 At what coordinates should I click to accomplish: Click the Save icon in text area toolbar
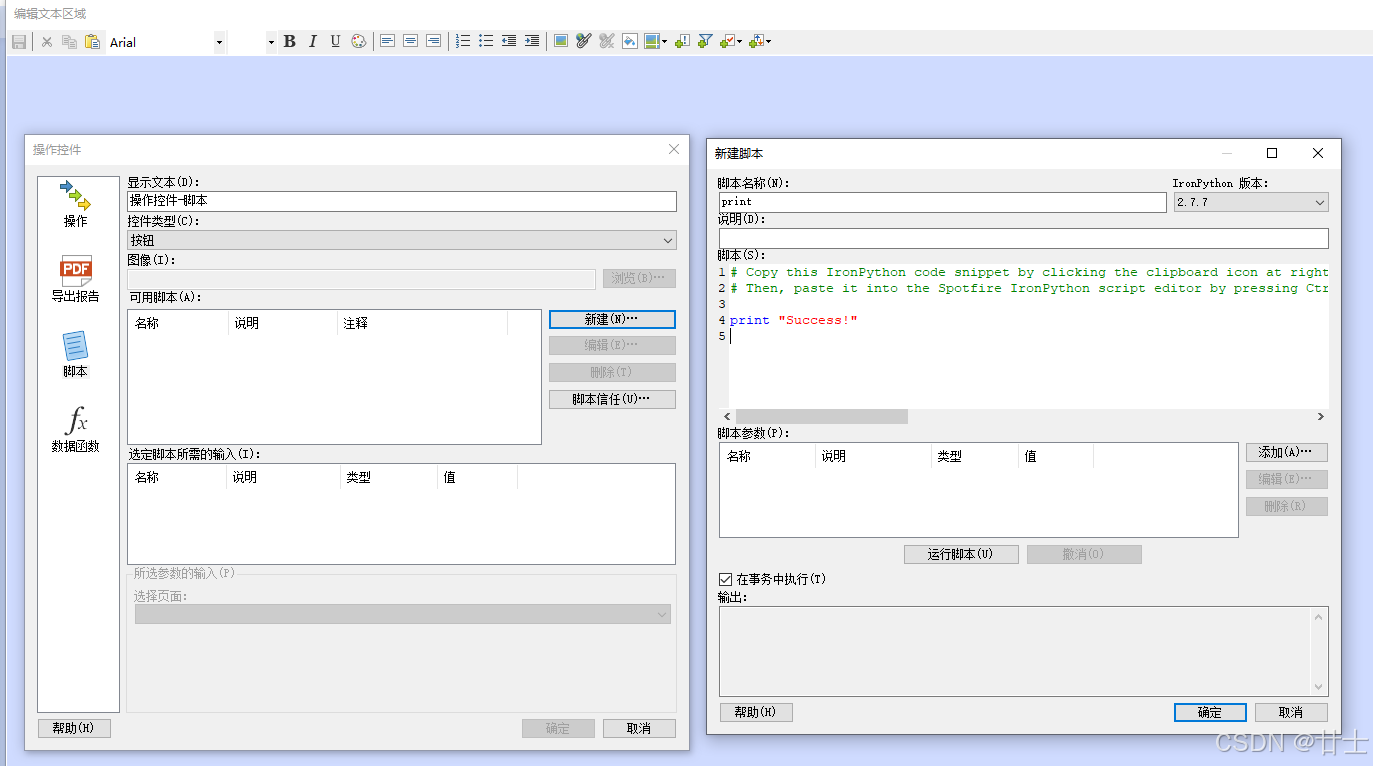18,42
